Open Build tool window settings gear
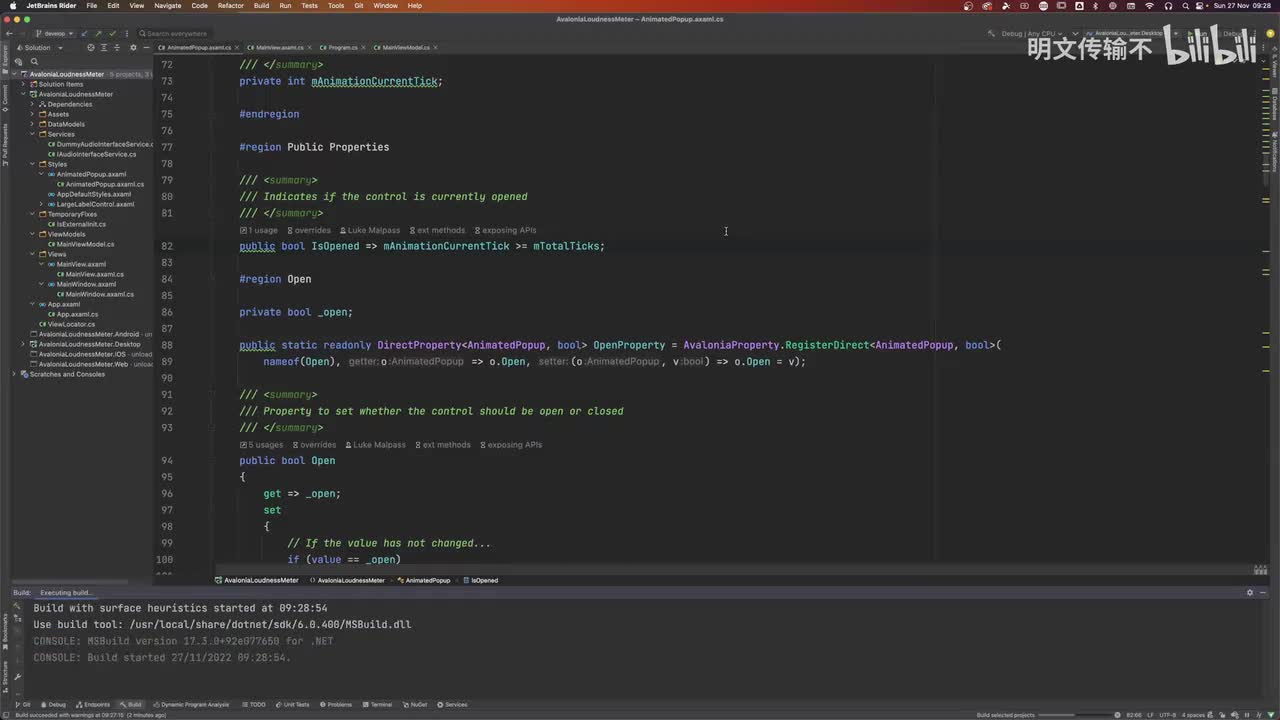 point(1249,592)
